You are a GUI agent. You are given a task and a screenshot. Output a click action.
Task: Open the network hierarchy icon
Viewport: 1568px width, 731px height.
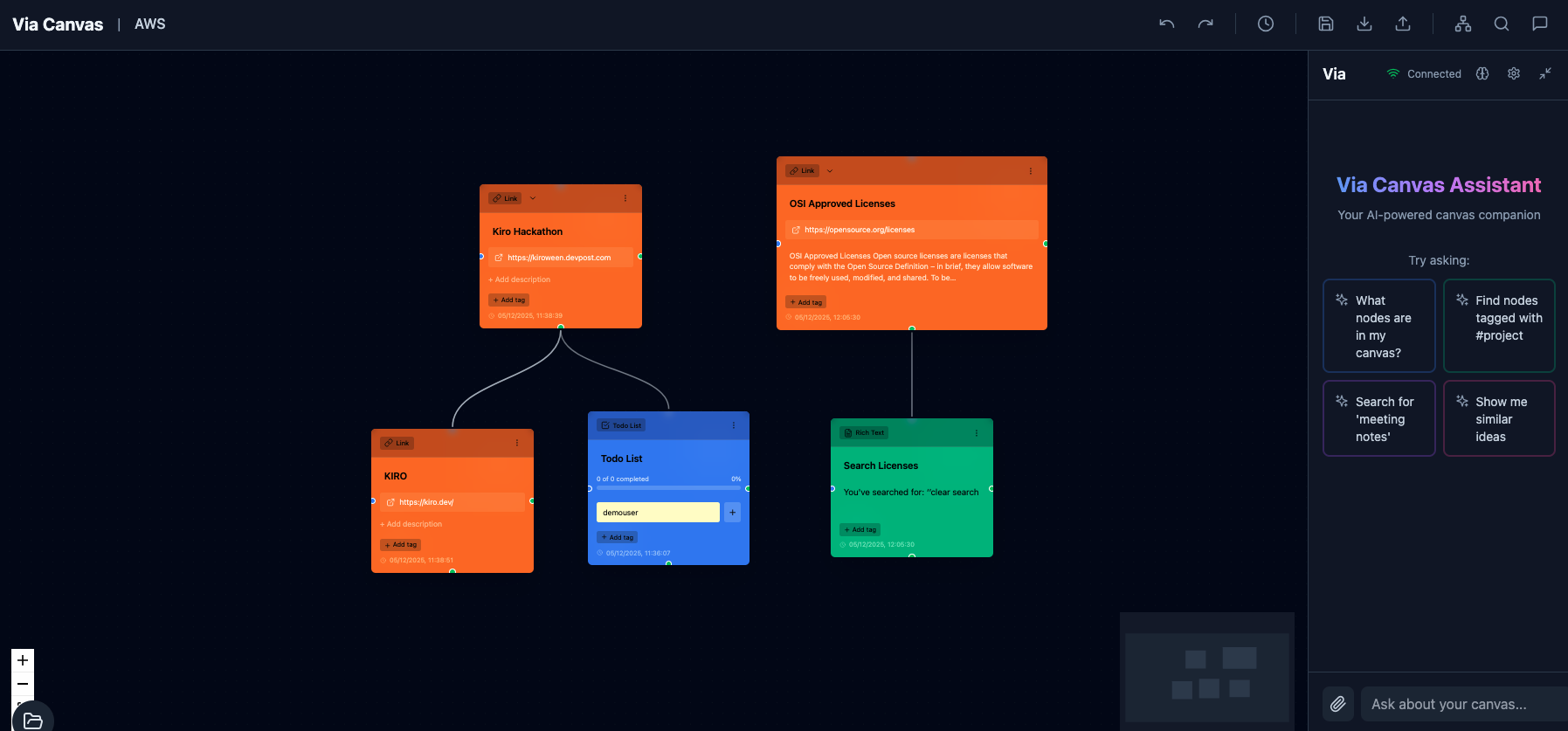coord(1462,24)
